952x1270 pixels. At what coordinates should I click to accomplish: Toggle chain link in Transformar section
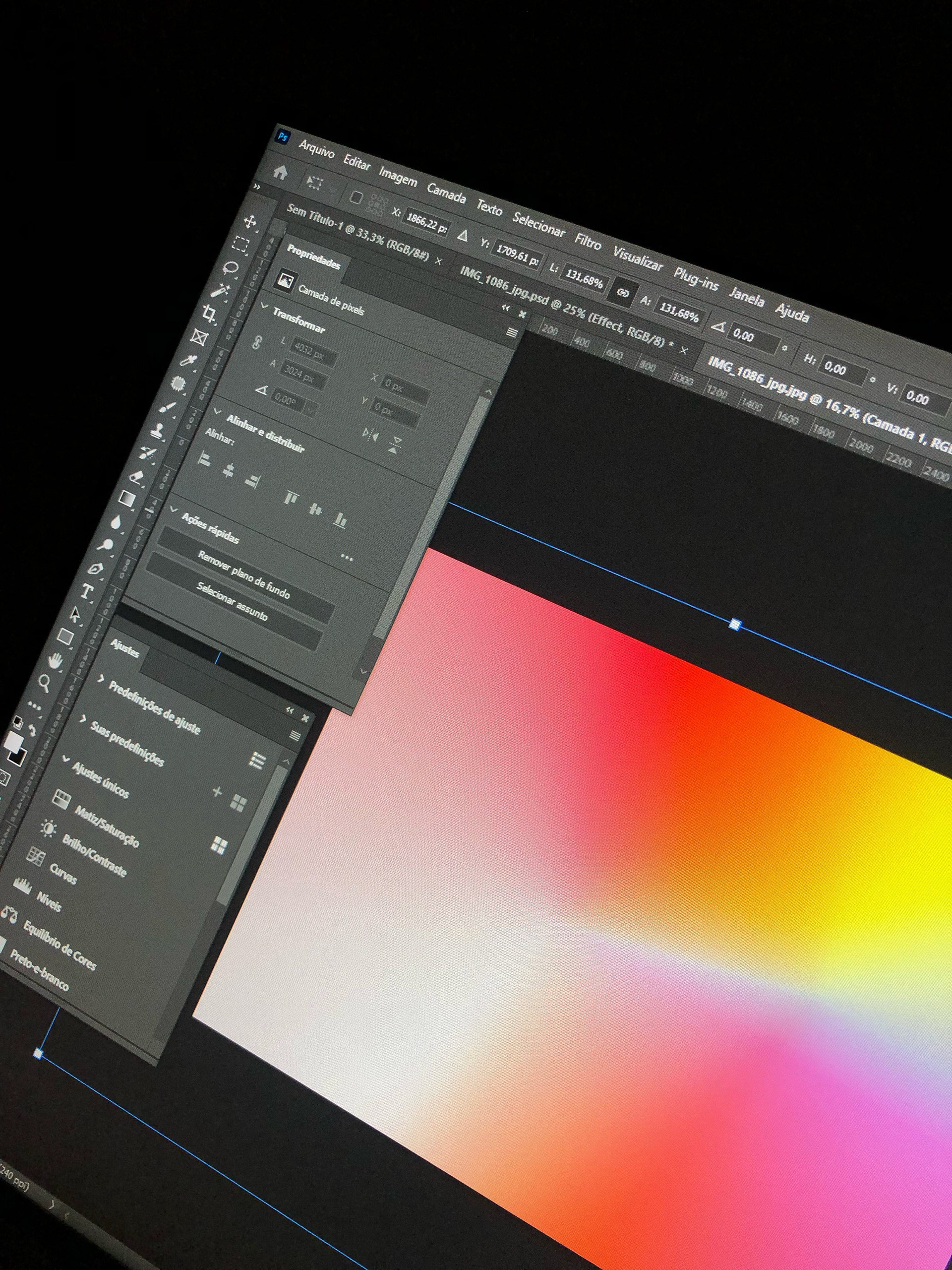tap(256, 343)
